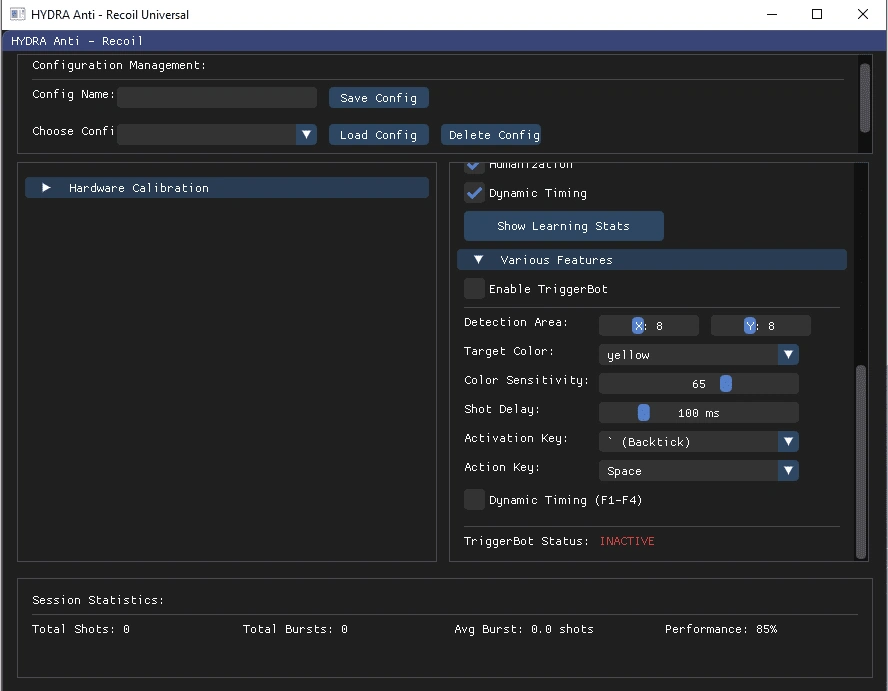Enable the TriggerBot checkbox
Image resolution: width=888 pixels, height=691 pixels.
474,288
